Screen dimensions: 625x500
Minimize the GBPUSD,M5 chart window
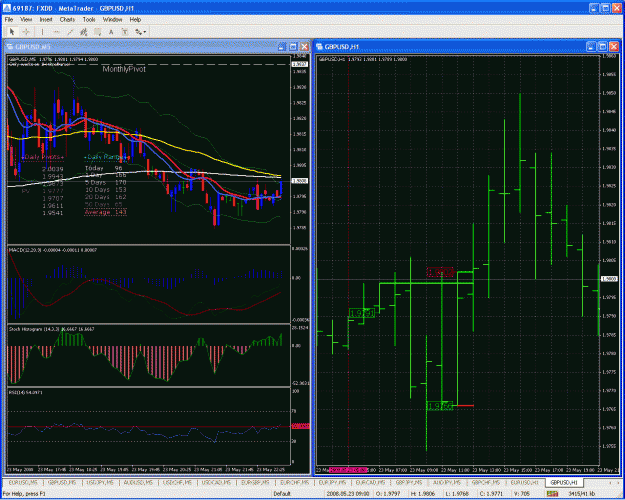(x=282, y=47)
